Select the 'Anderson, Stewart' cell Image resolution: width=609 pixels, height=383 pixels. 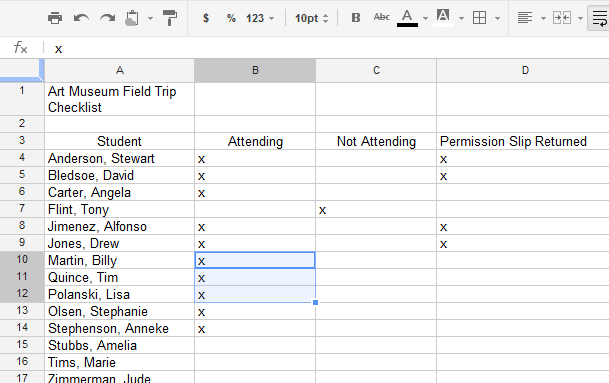point(120,158)
